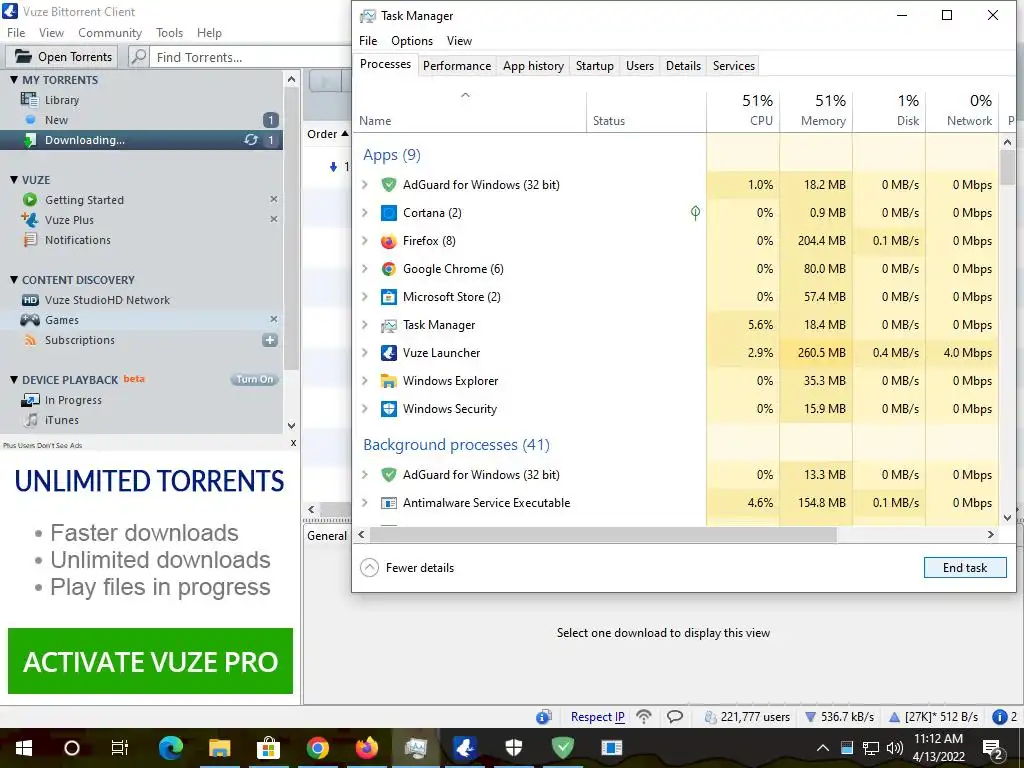Screen dimensions: 1024x768
Task: Collapse the MY TORRENTS section
Action: [x=14, y=80]
